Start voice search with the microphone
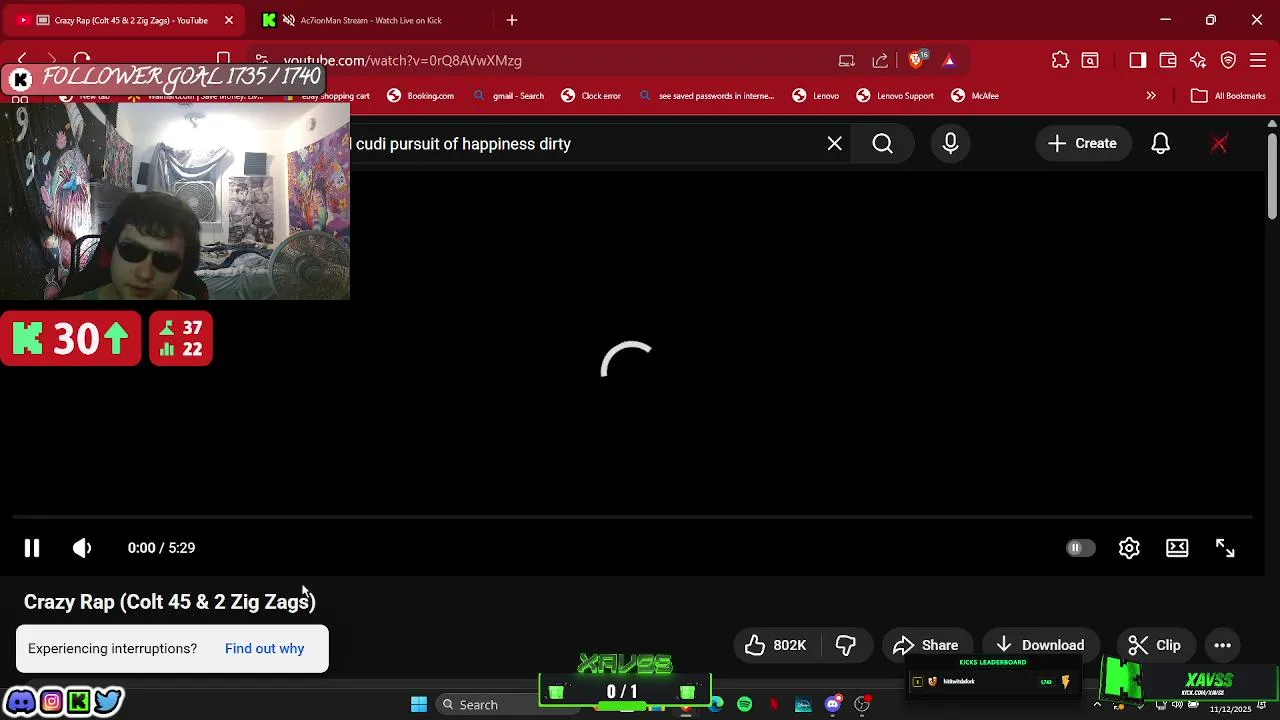 (950, 143)
